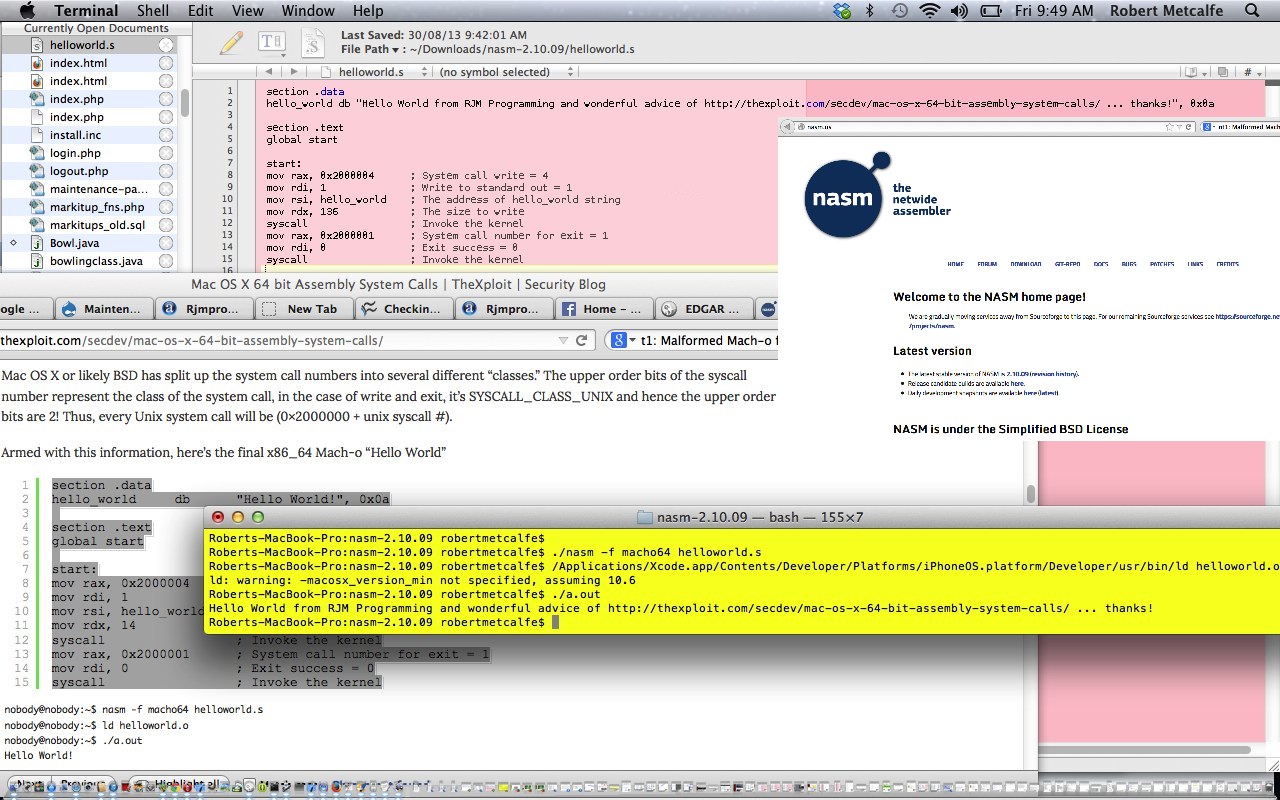Open the GIT-REPO link on the NASM page

point(1067,264)
